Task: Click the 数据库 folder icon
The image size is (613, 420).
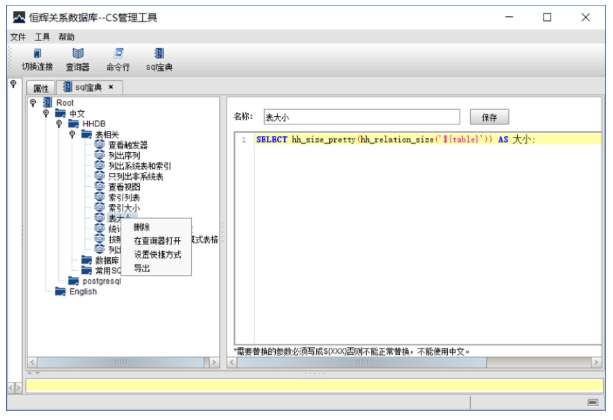Action: (86, 260)
